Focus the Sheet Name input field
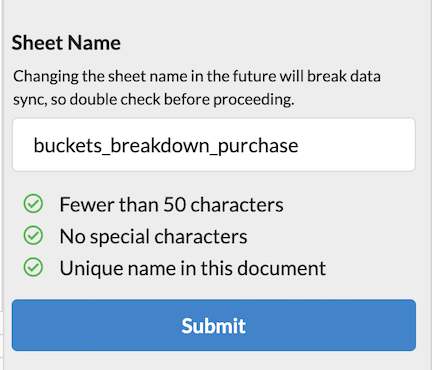 [x=214, y=144]
